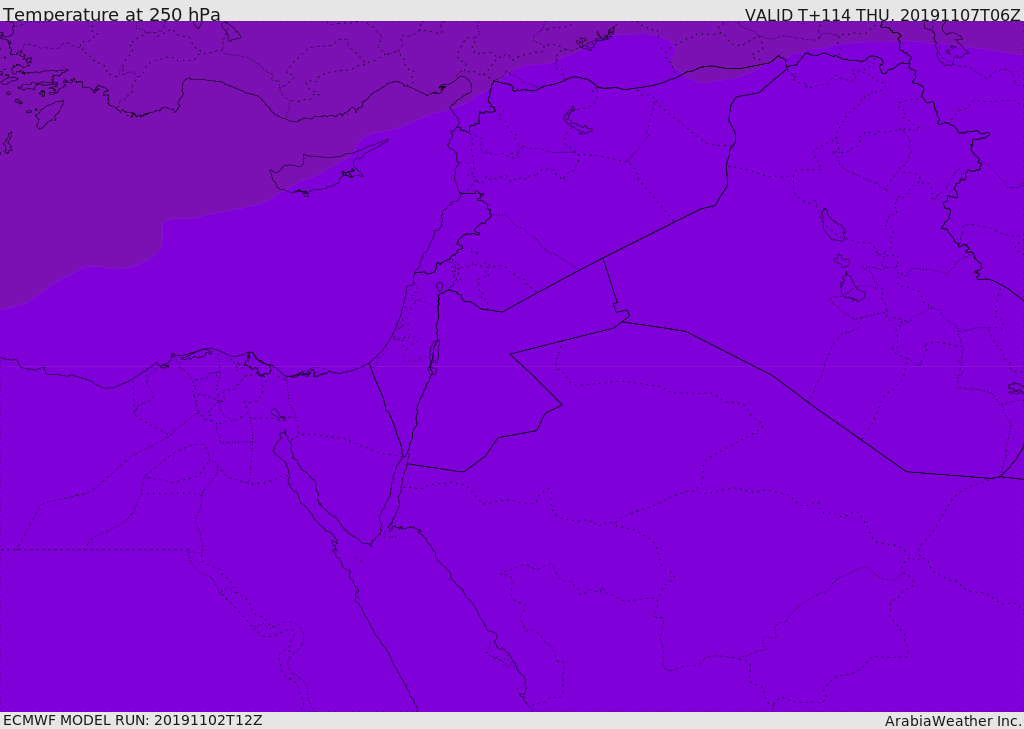1024x729 pixels.
Task: Click the 'Temperature at 250 hPa' title
Action: [112, 14]
